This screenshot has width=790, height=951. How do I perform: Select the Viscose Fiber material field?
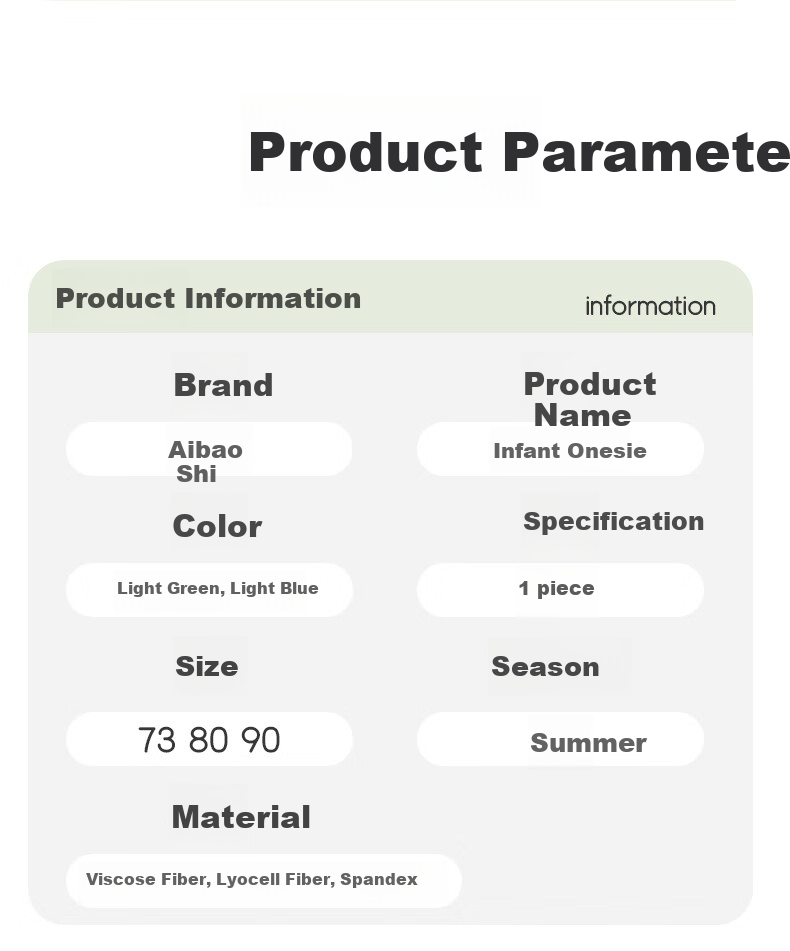264,881
